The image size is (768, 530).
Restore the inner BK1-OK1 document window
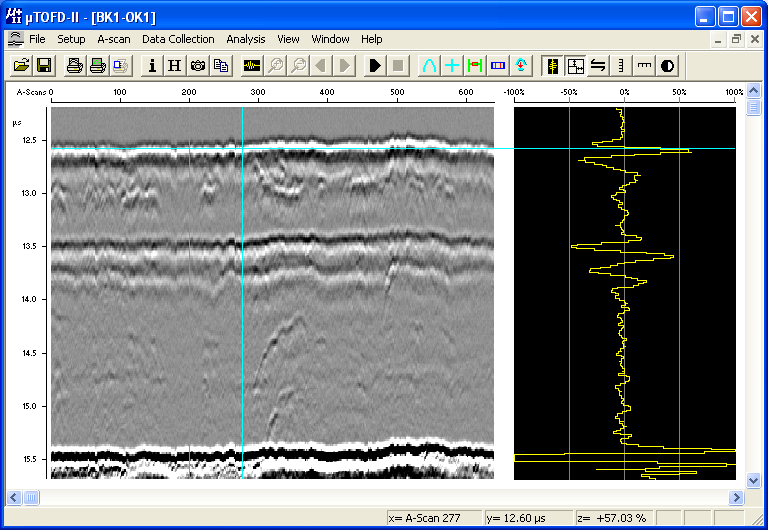point(736,40)
